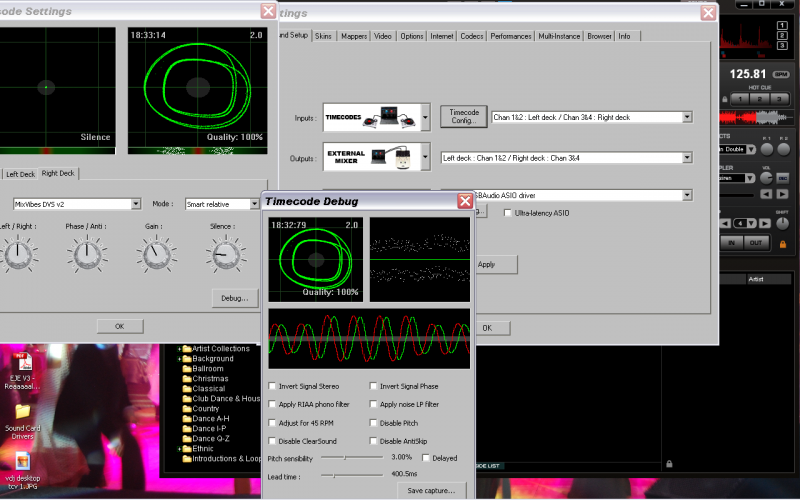
Task: Click the BPM button beside 125.81
Action: pyautogui.click(x=780, y=74)
